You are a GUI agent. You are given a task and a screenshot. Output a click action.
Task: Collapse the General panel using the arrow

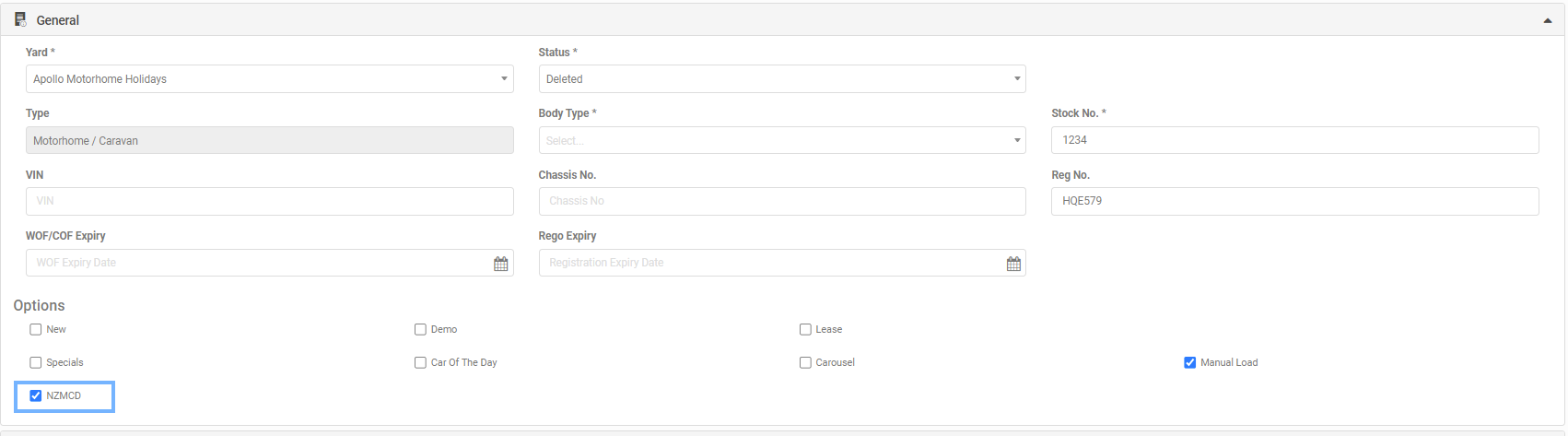point(1548,20)
